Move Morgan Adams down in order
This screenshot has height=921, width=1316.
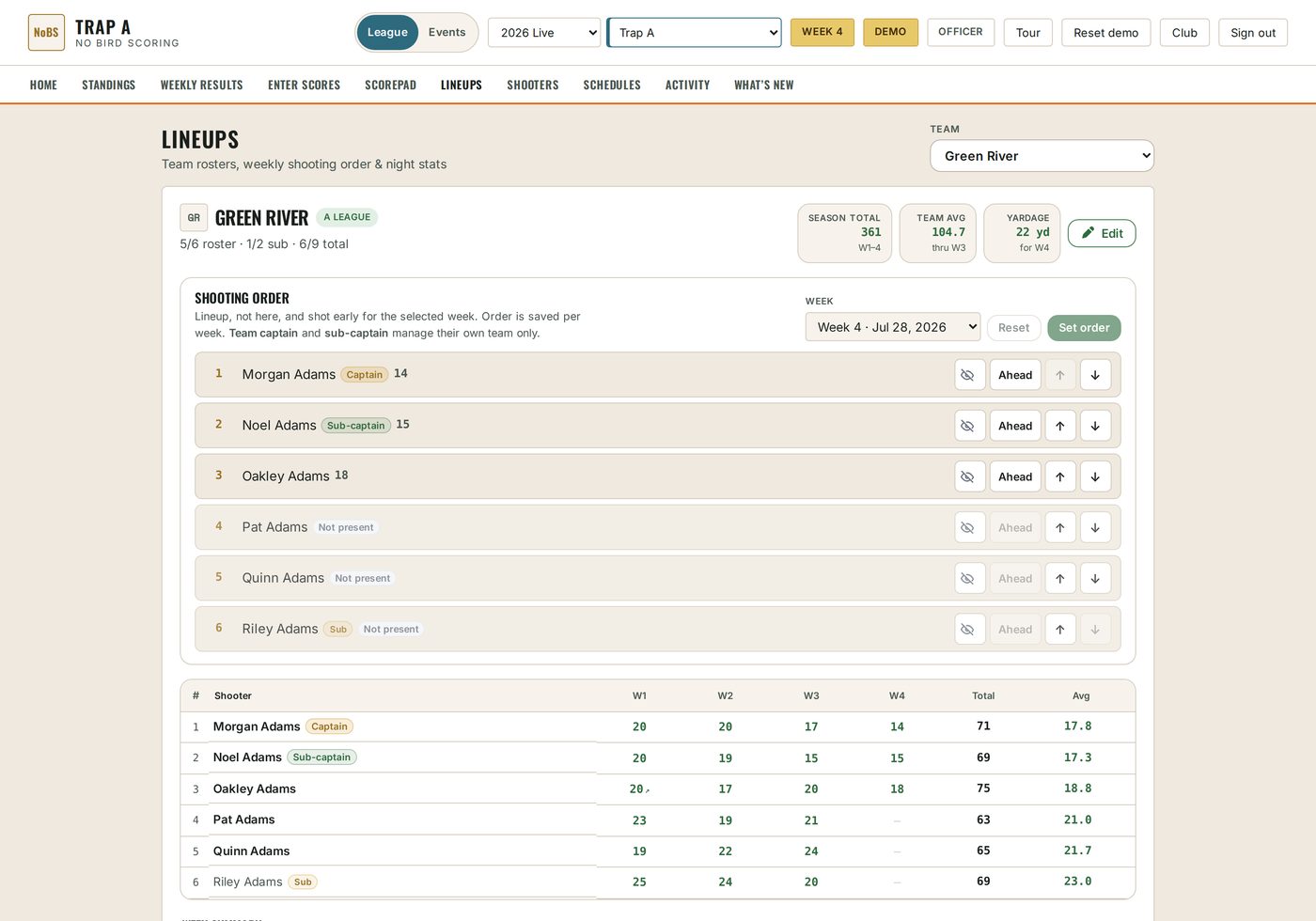tap(1095, 375)
